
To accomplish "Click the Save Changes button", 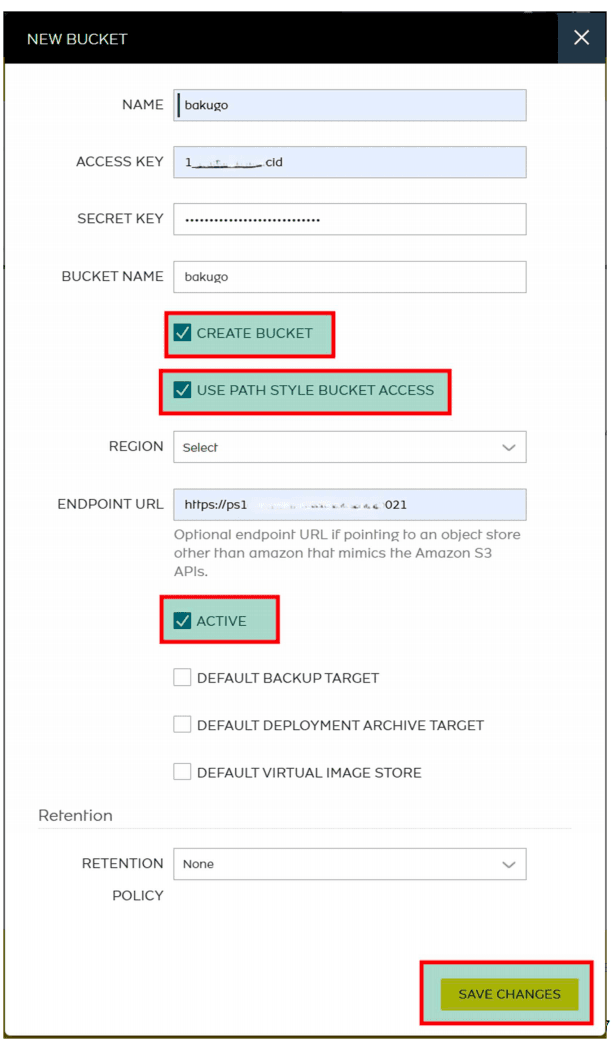I will tap(509, 994).
